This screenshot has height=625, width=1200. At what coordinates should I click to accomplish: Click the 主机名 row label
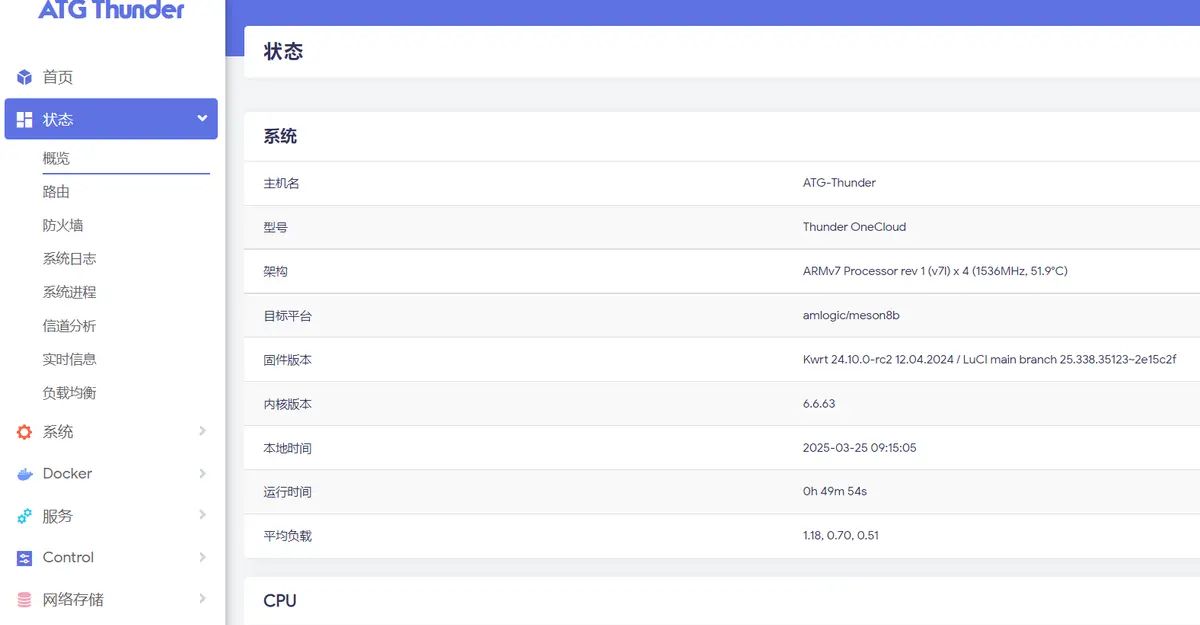coord(281,183)
